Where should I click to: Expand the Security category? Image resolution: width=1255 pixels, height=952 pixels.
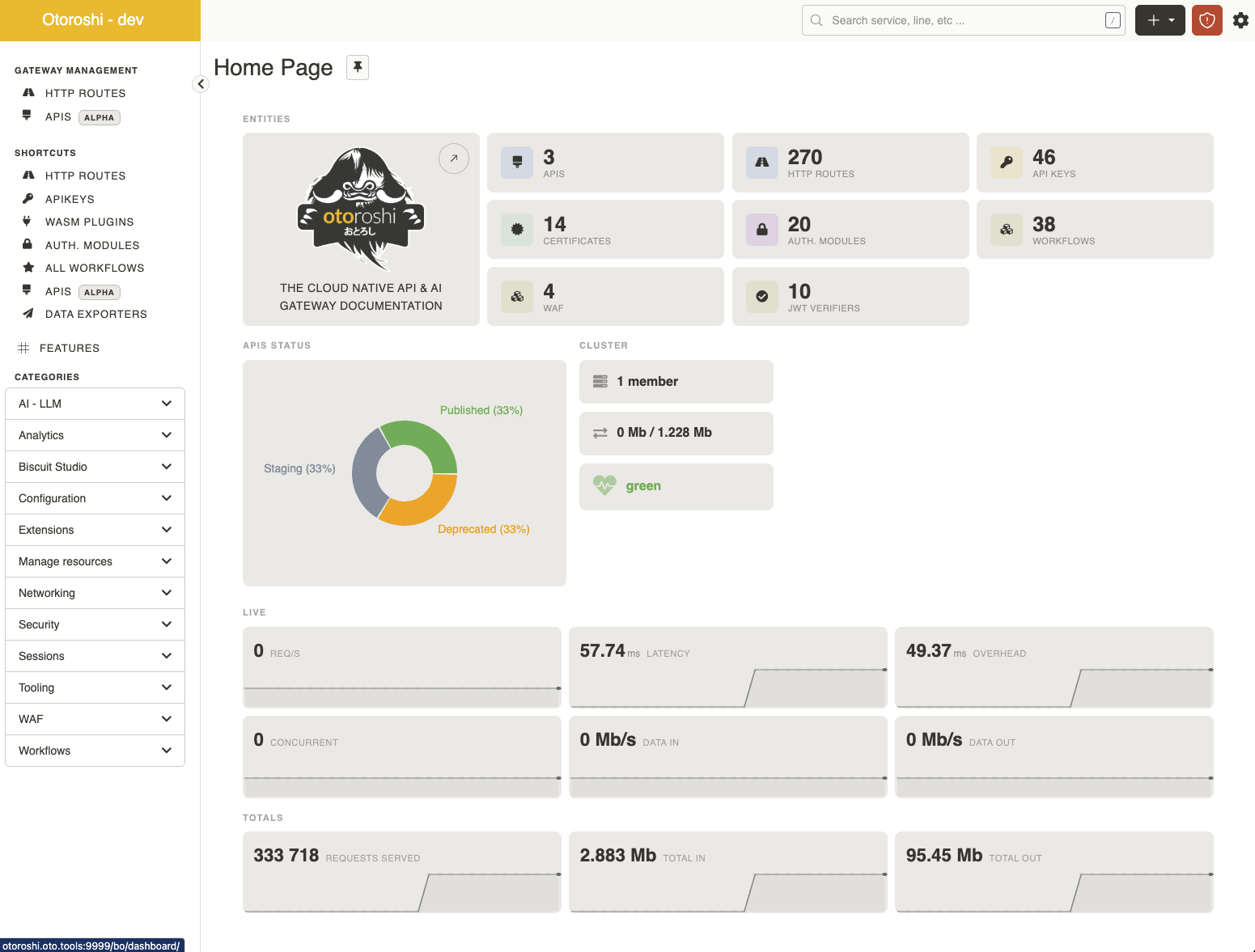95,624
